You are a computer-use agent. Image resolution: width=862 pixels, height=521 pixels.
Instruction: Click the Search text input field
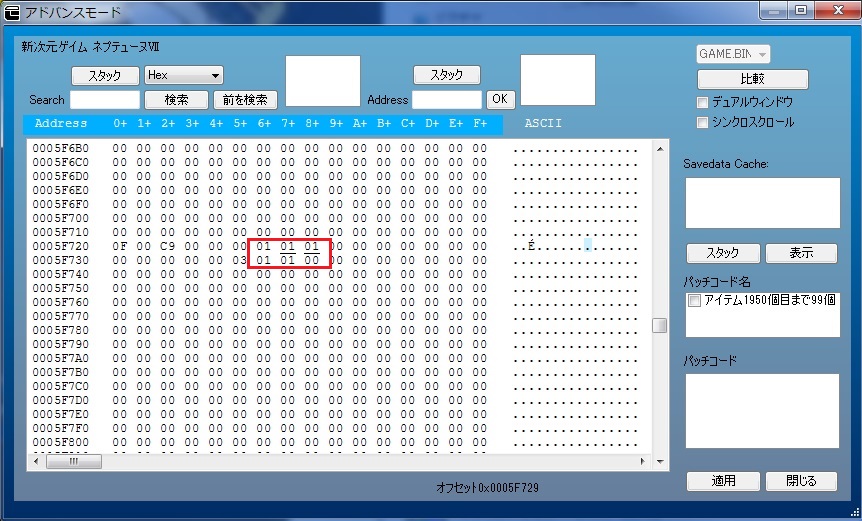105,100
